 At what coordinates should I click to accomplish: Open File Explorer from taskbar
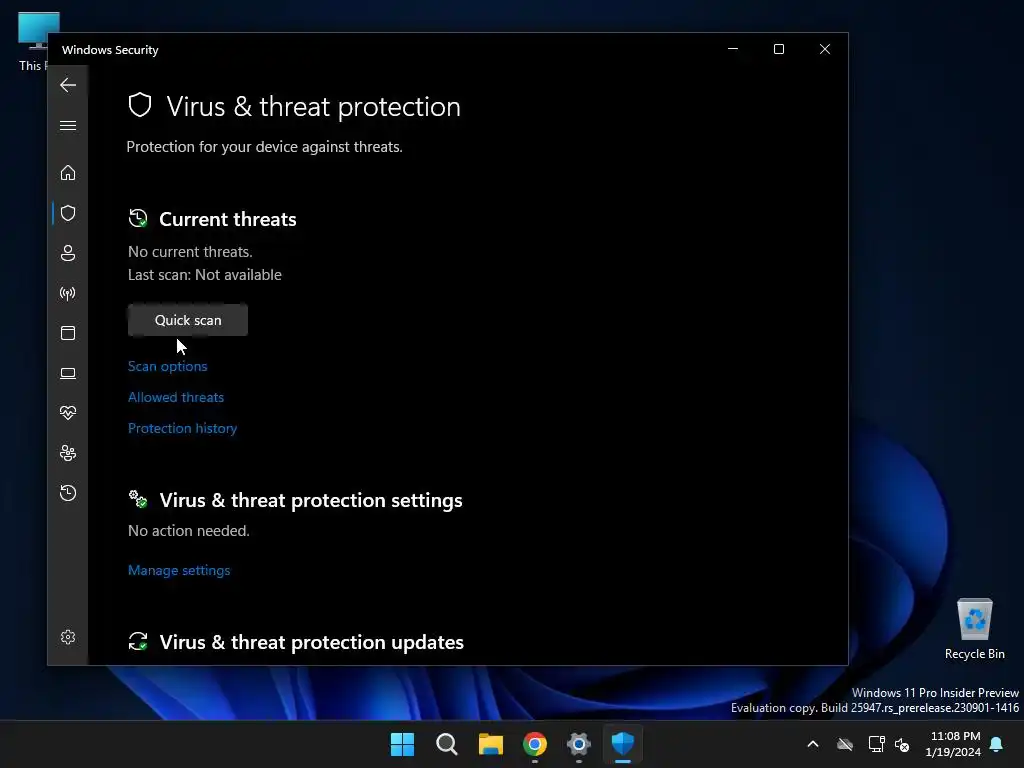click(490, 744)
